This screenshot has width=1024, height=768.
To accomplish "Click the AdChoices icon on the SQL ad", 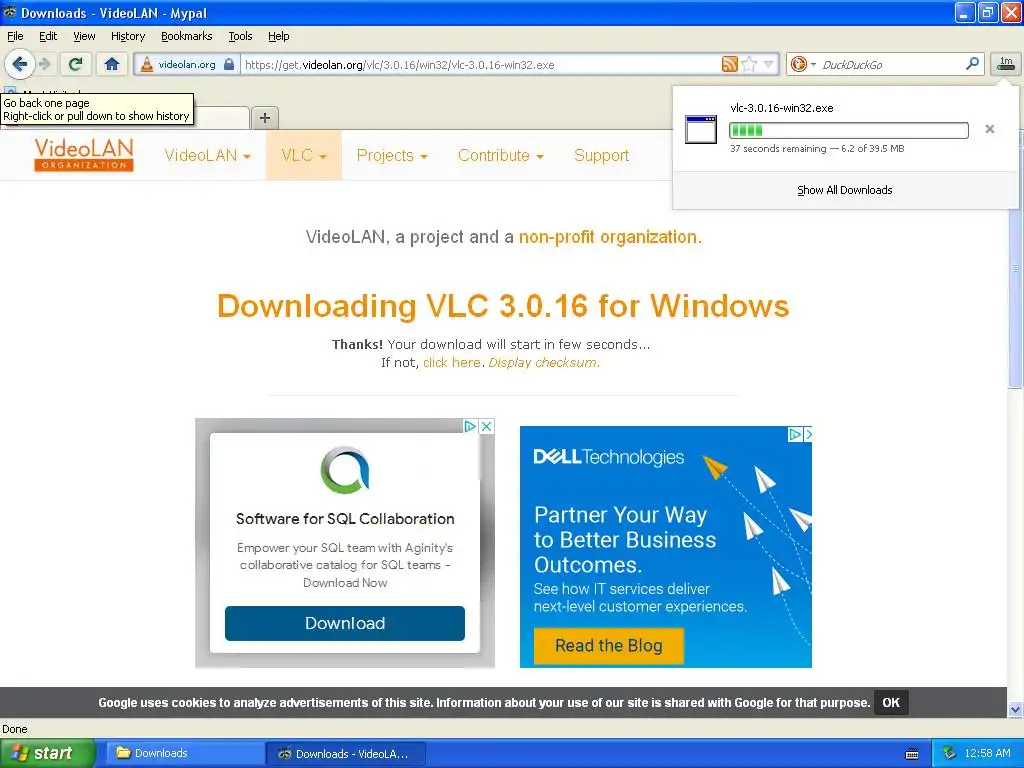I will (x=470, y=426).
